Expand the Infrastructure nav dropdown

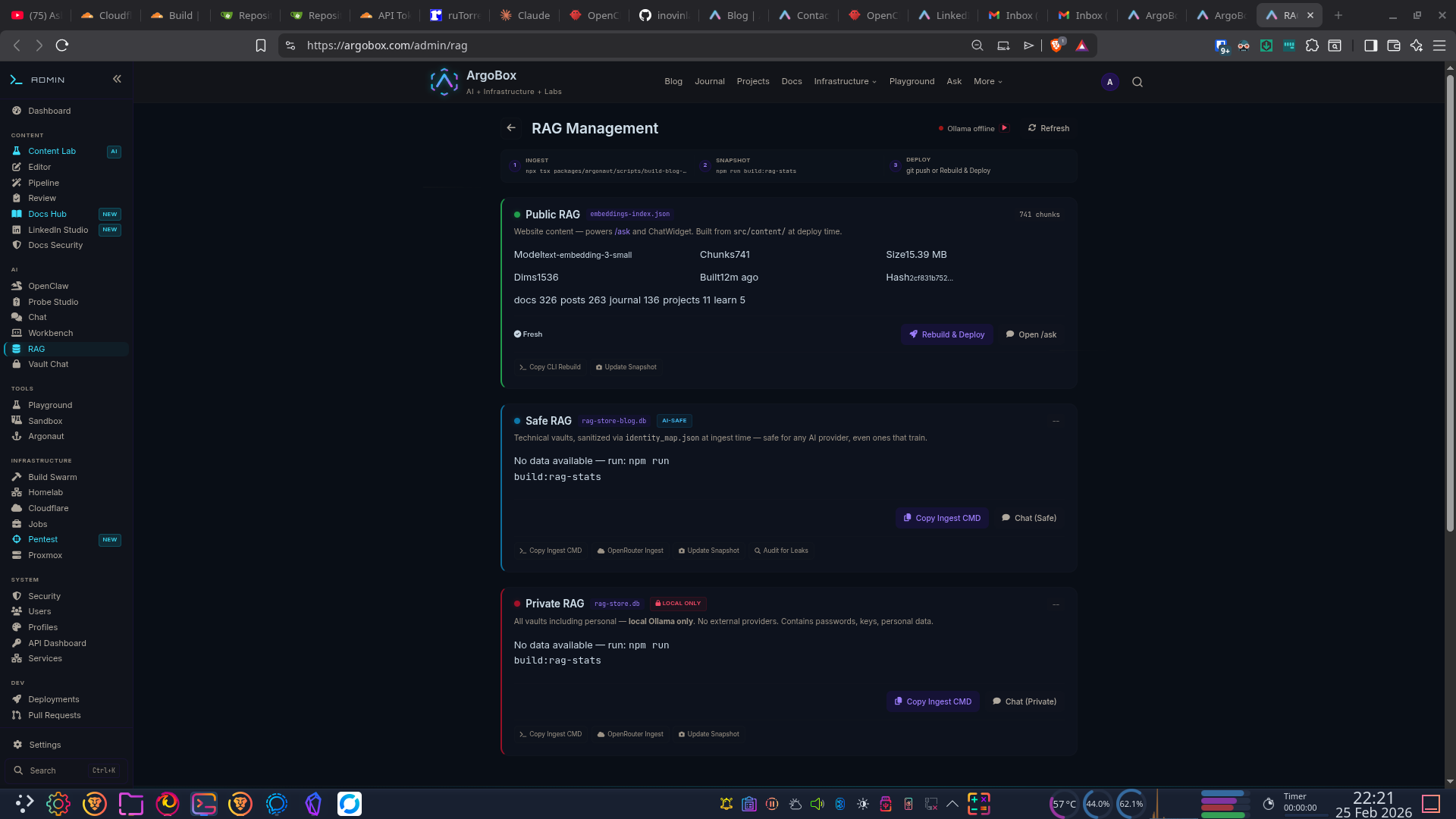point(845,81)
